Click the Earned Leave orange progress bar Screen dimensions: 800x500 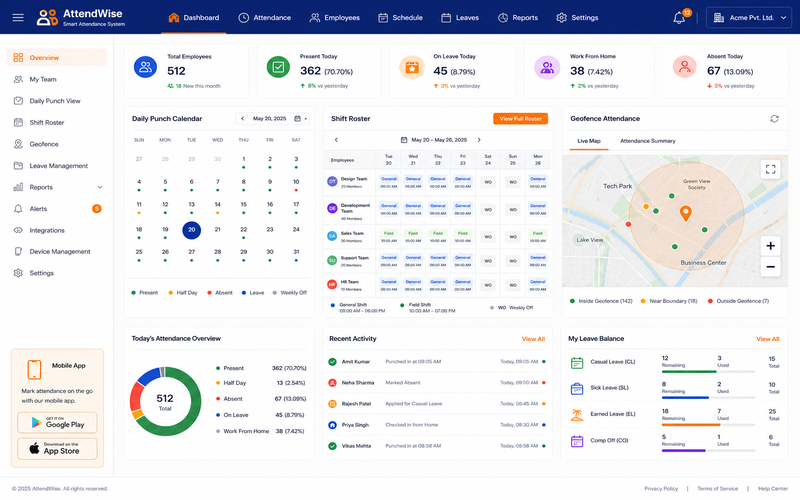coord(691,424)
